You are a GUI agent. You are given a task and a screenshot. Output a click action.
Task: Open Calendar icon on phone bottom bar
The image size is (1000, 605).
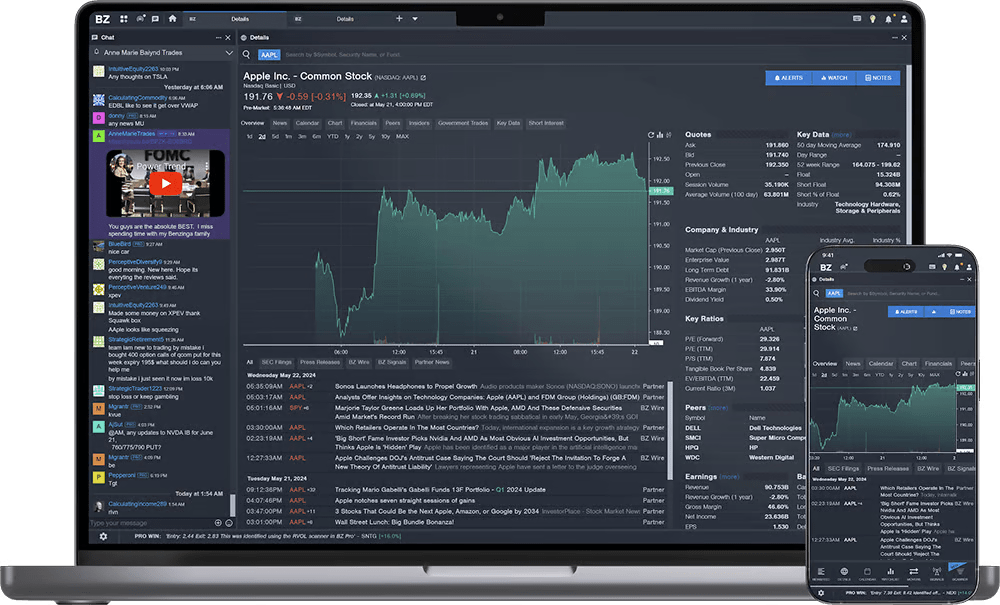pos(867,574)
